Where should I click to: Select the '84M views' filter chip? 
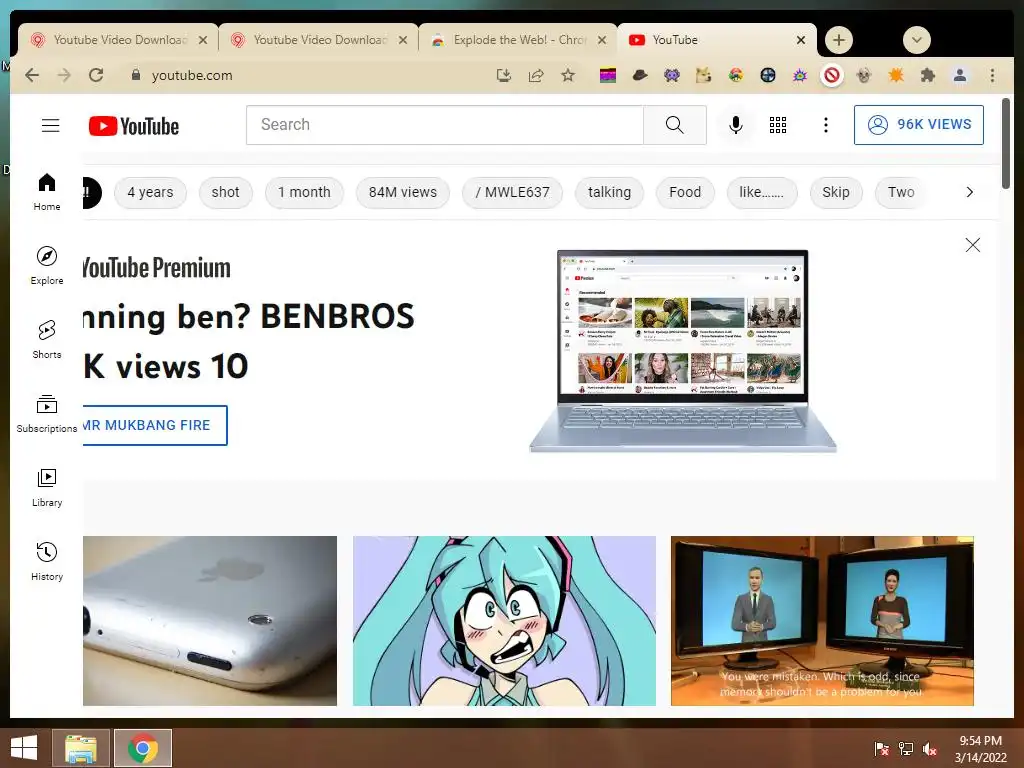[402, 192]
